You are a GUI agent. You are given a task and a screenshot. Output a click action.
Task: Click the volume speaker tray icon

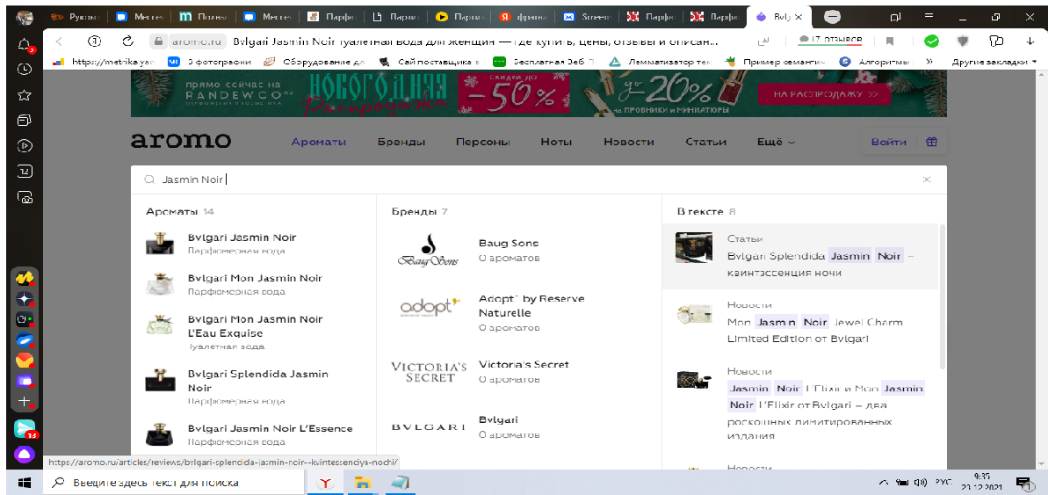[920, 482]
